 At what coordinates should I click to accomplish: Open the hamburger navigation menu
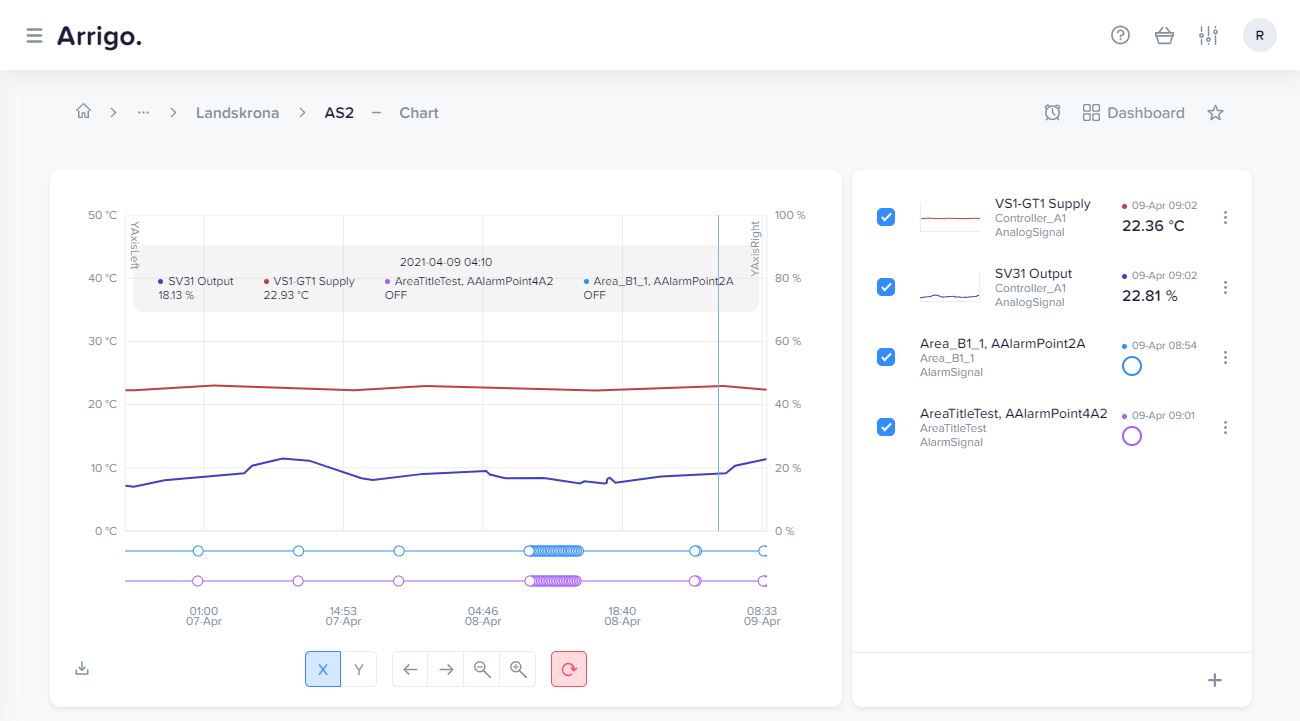coord(34,36)
